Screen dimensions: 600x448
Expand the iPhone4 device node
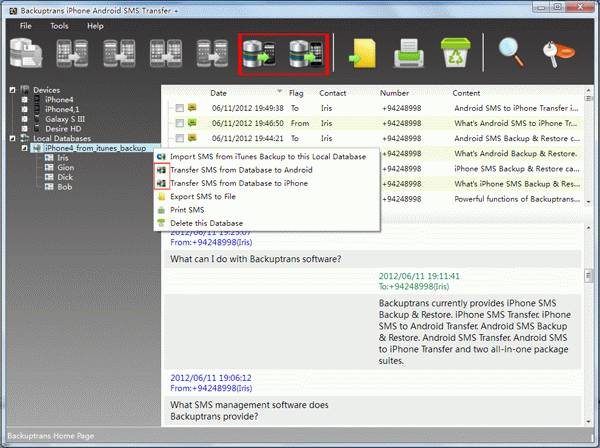click(24, 99)
